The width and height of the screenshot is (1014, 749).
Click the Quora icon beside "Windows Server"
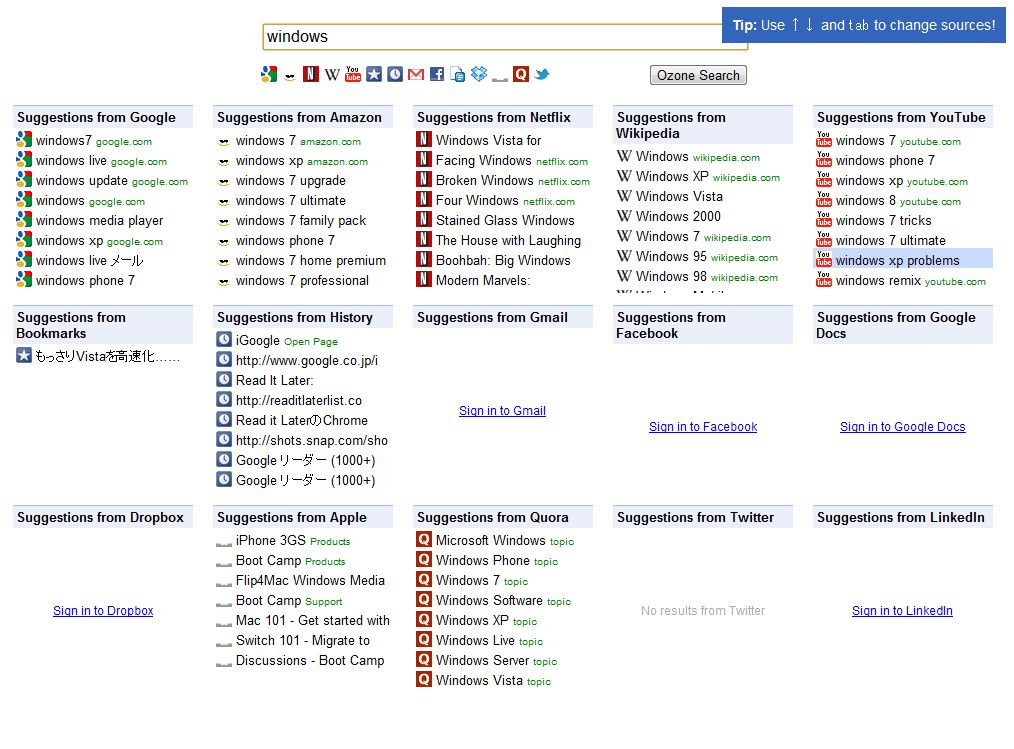pos(424,660)
